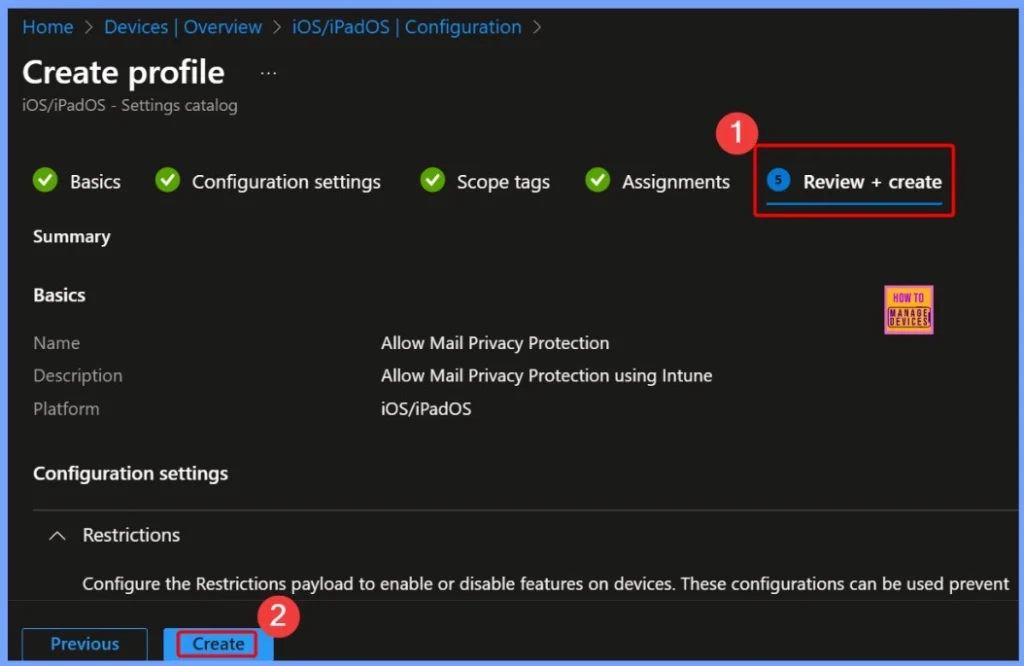Image resolution: width=1024 pixels, height=666 pixels.
Task: Open the profile more options ellipsis
Action: pyautogui.click(x=267, y=72)
